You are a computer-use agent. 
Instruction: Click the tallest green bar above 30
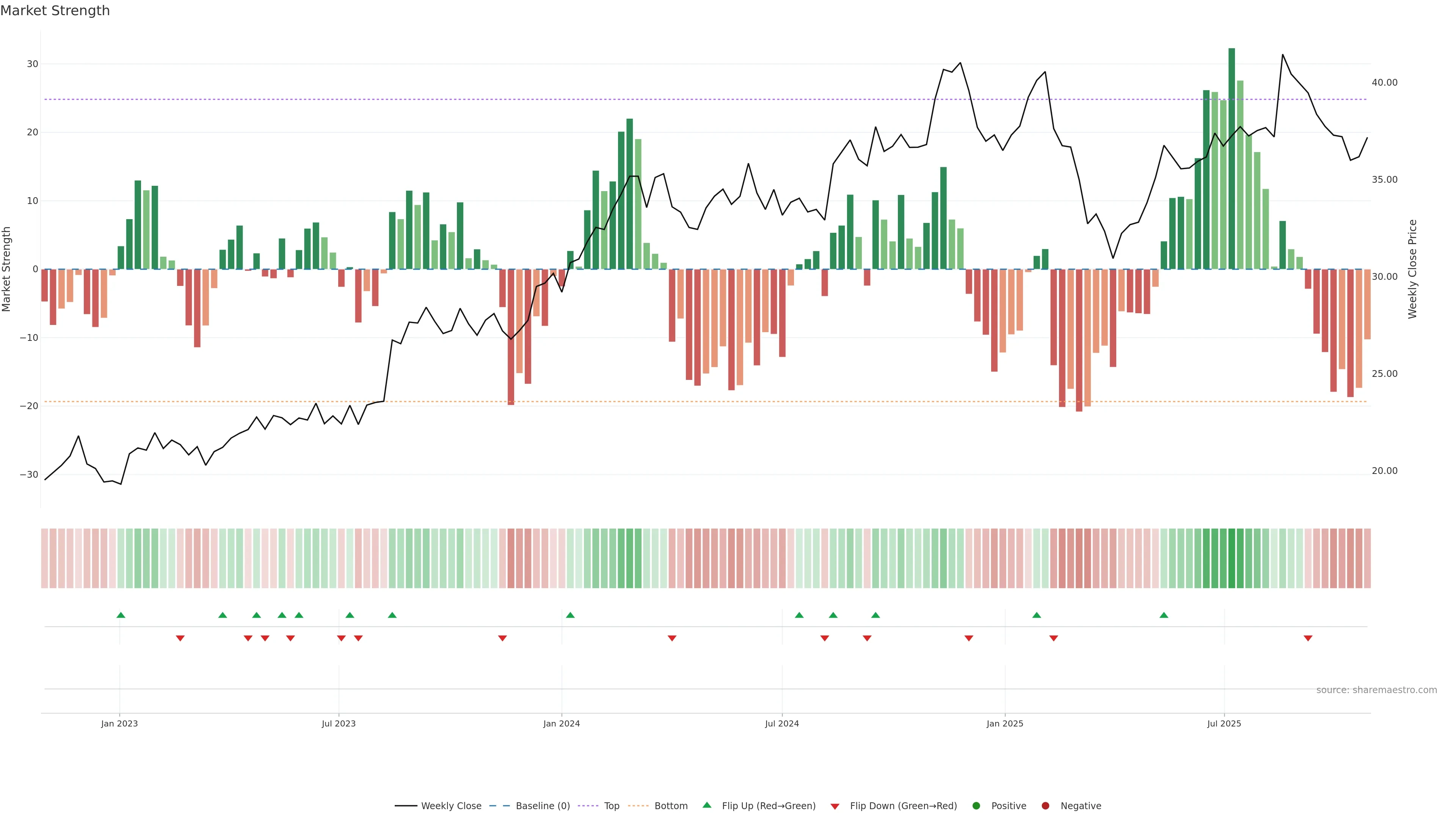pyautogui.click(x=1232, y=158)
